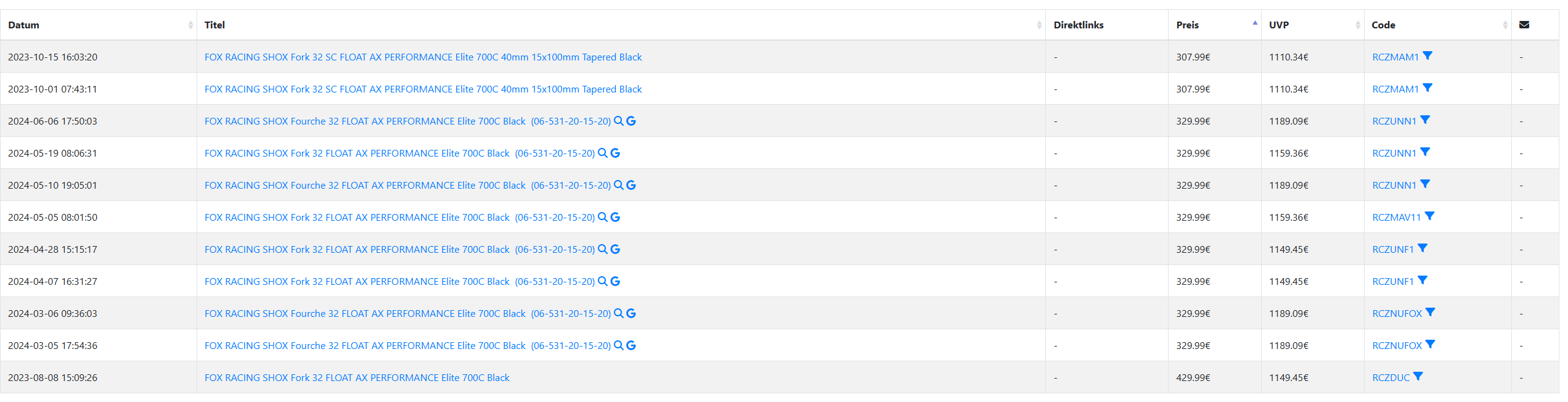Screen dimensions: 1568x402
Task: Open the 32 SC FLOAT link dated 2023-10-01
Action: pos(423,89)
